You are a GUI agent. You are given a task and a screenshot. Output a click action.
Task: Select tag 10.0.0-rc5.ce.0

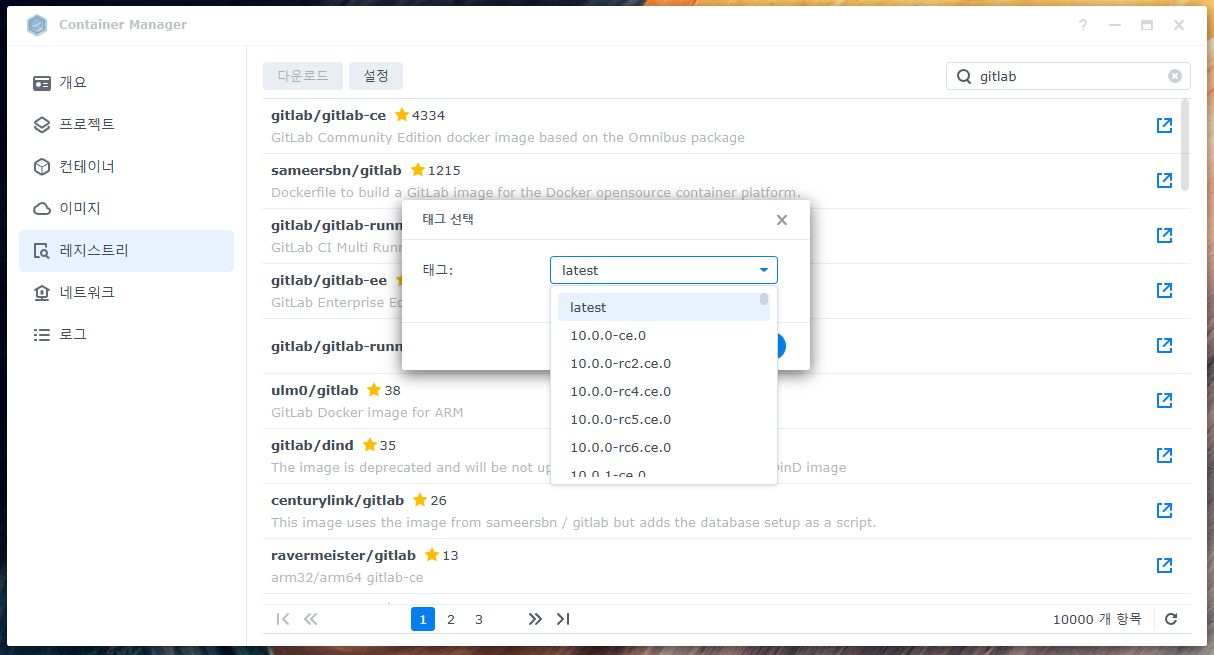(664, 419)
